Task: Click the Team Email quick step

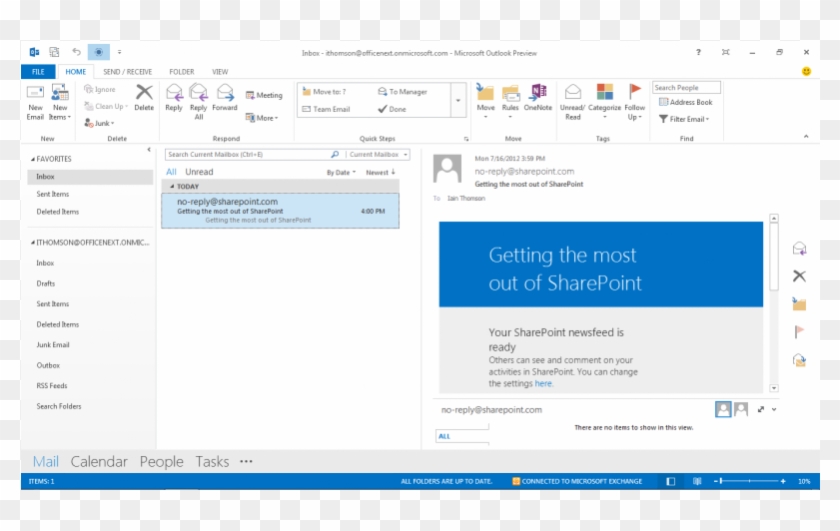Action: pyautogui.click(x=326, y=109)
